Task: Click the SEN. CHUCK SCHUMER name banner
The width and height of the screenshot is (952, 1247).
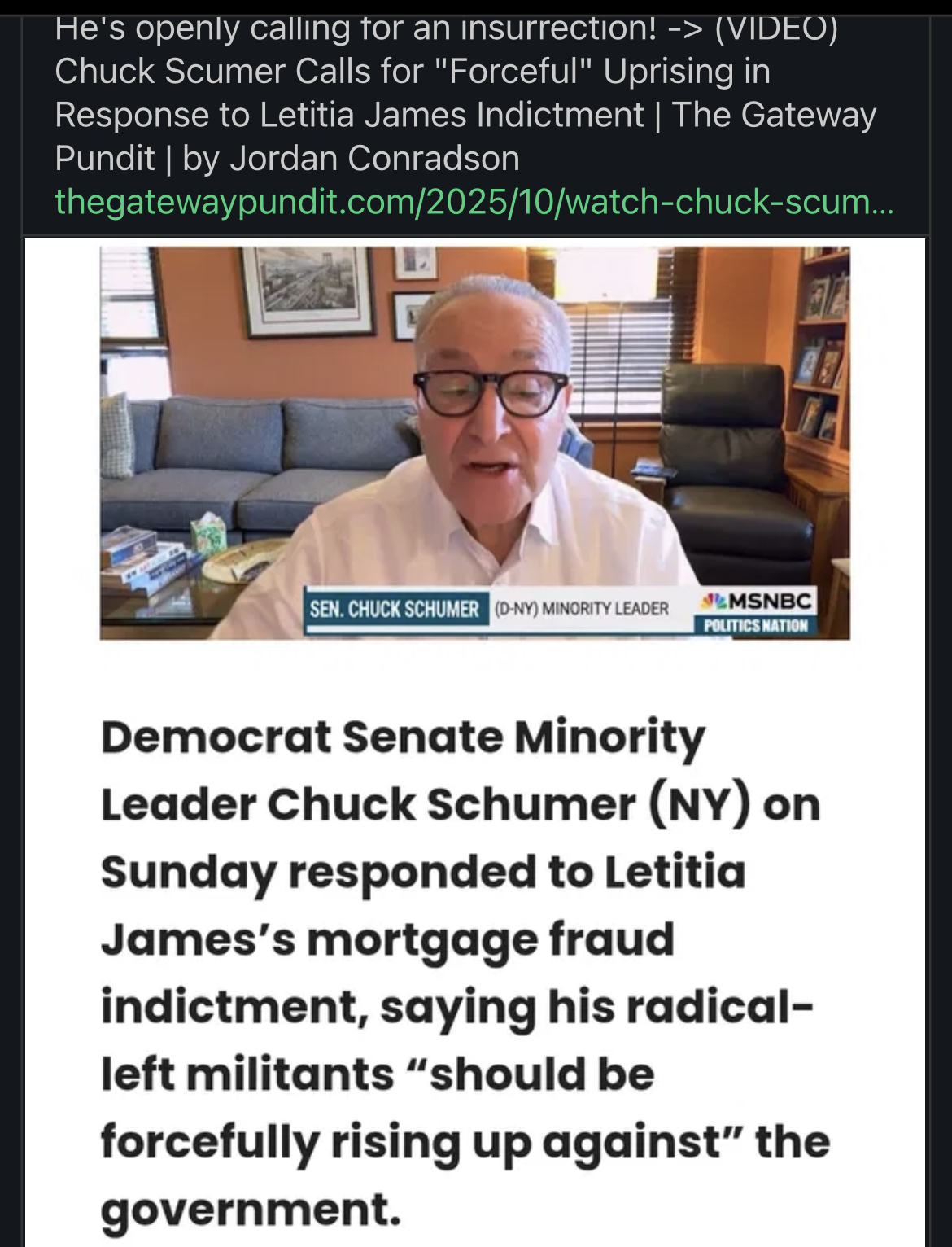Action: [x=394, y=609]
